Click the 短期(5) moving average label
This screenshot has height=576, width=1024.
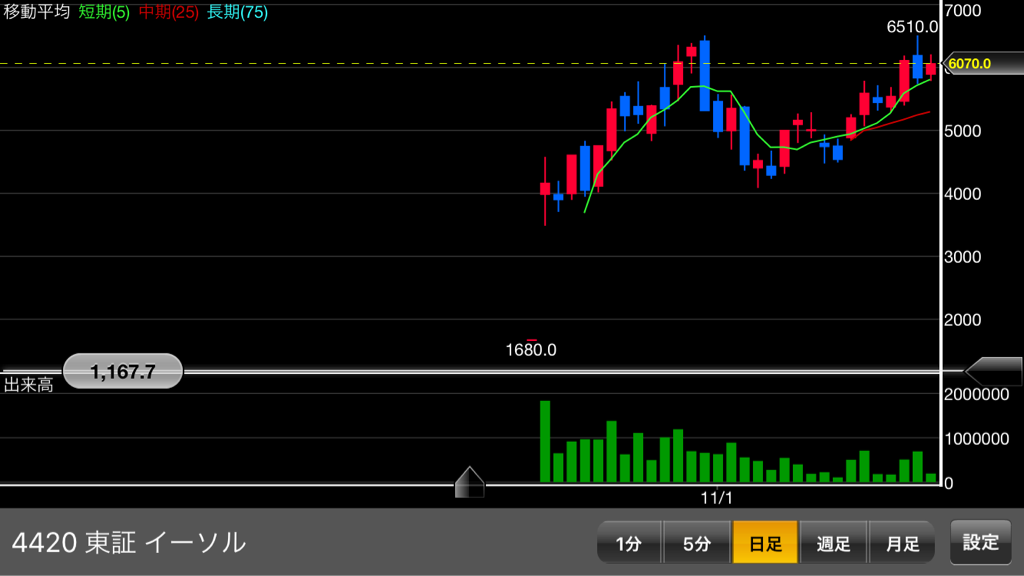click(x=104, y=12)
